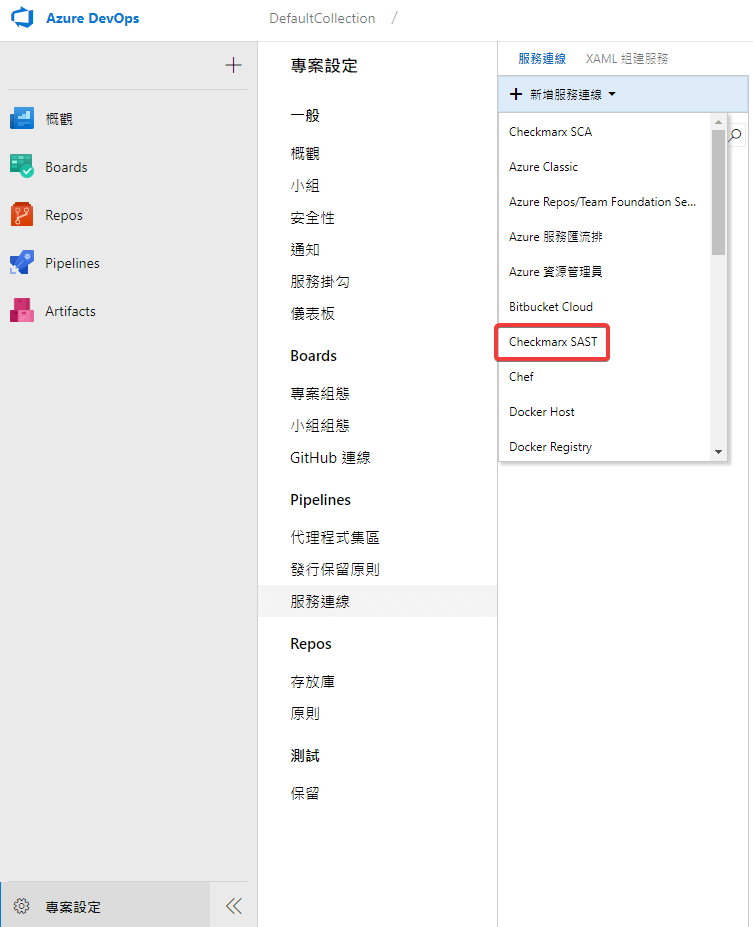Open Repos from the sidebar icon
Viewport: 753px width, 927px height.
22,215
